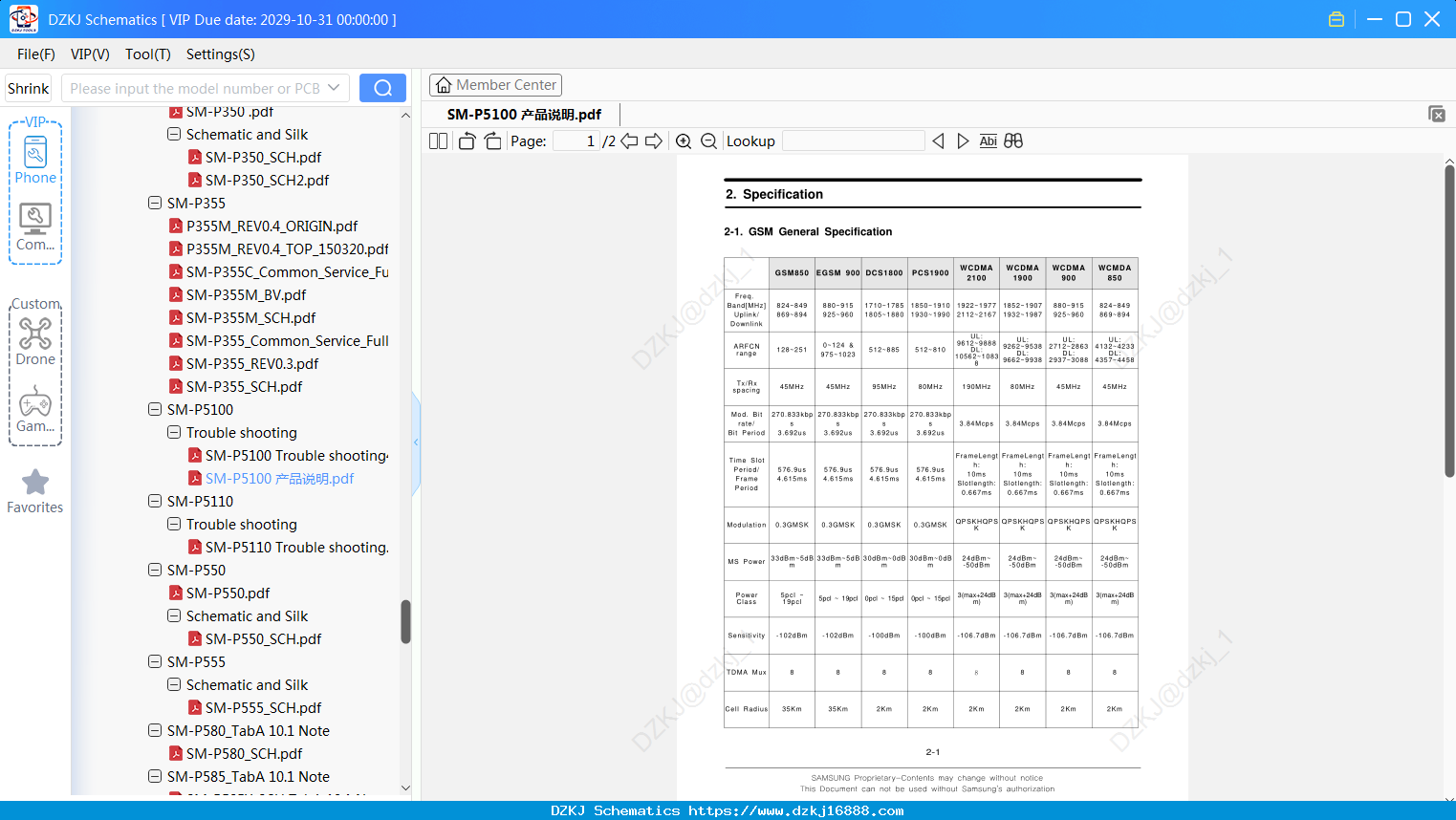Click the yellow toolbox icon in title bar

click(x=1336, y=19)
